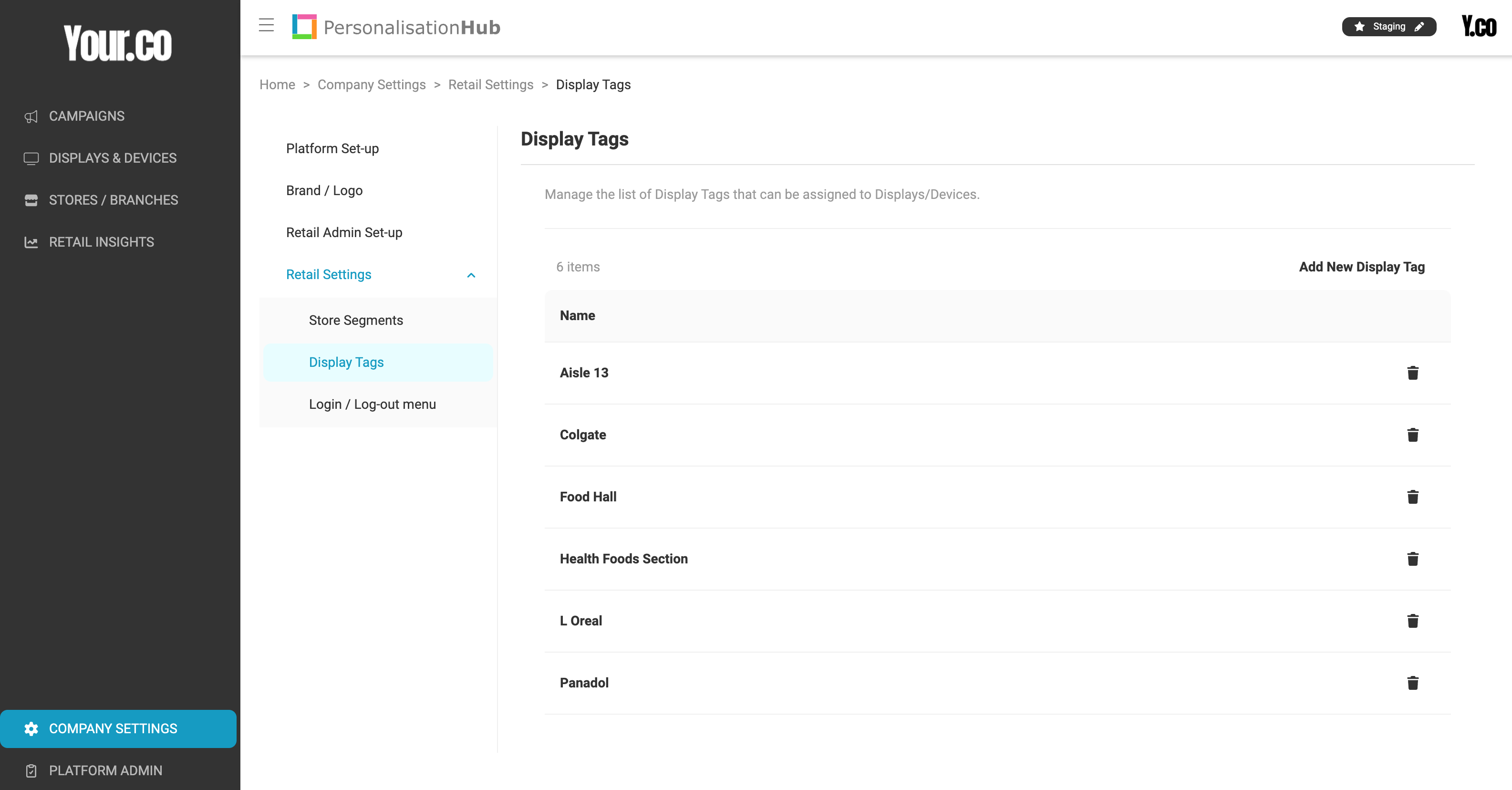Open Campaigns in the sidebar

(x=86, y=116)
